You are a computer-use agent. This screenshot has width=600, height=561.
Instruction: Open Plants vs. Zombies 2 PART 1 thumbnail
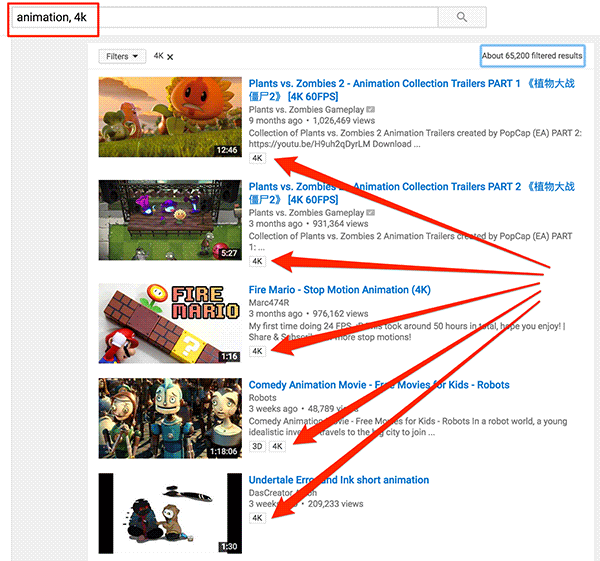point(170,117)
